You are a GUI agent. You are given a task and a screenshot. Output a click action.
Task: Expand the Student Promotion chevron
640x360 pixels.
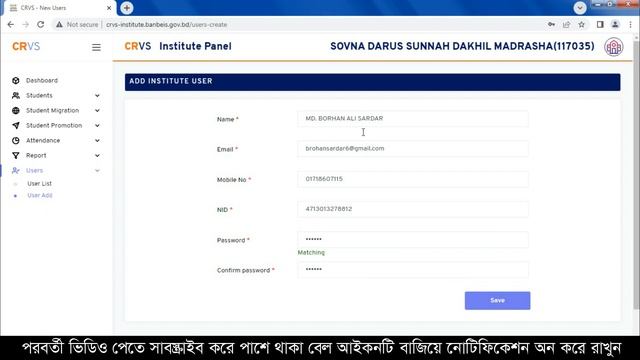coord(97,125)
